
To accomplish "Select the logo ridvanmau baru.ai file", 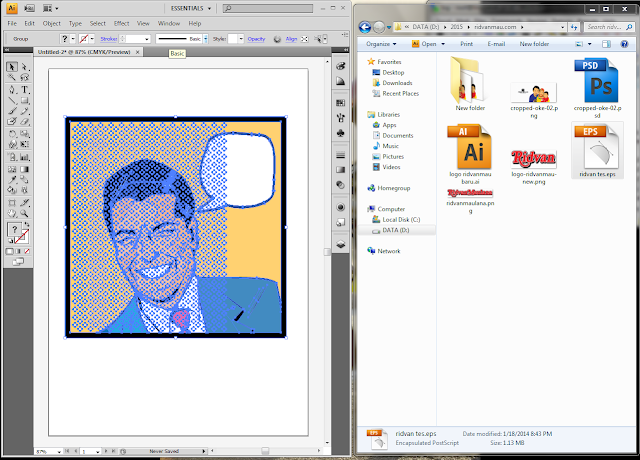I will [x=470, y=155].
